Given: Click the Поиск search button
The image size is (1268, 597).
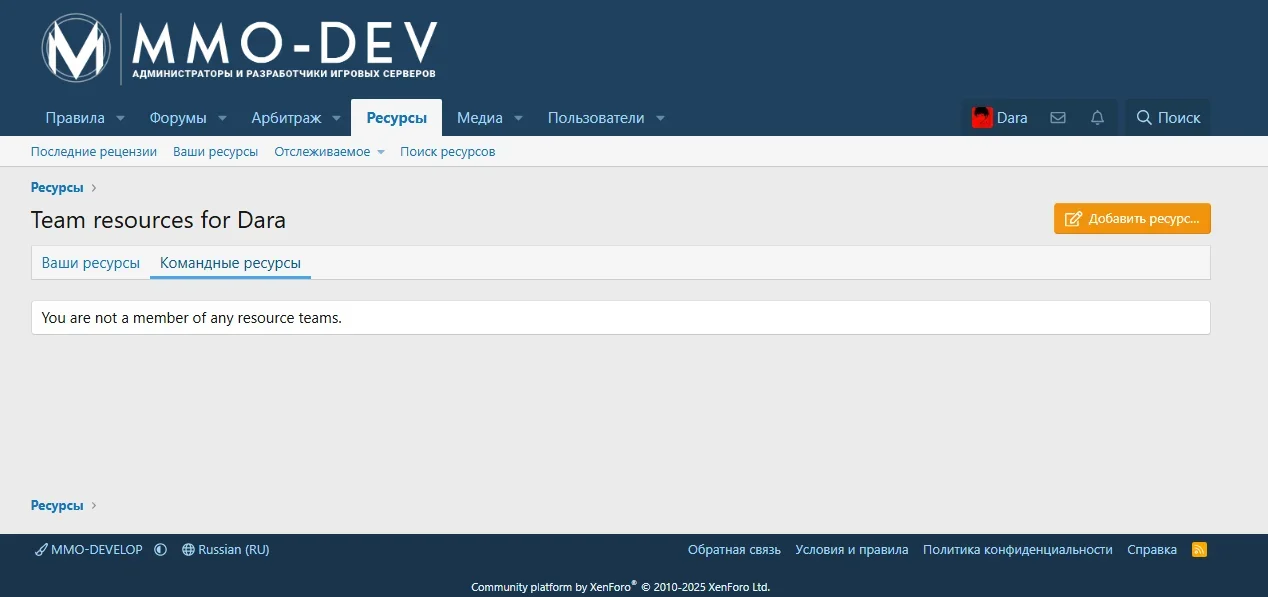Looking at the screenshot, I should coord(1168,118).
